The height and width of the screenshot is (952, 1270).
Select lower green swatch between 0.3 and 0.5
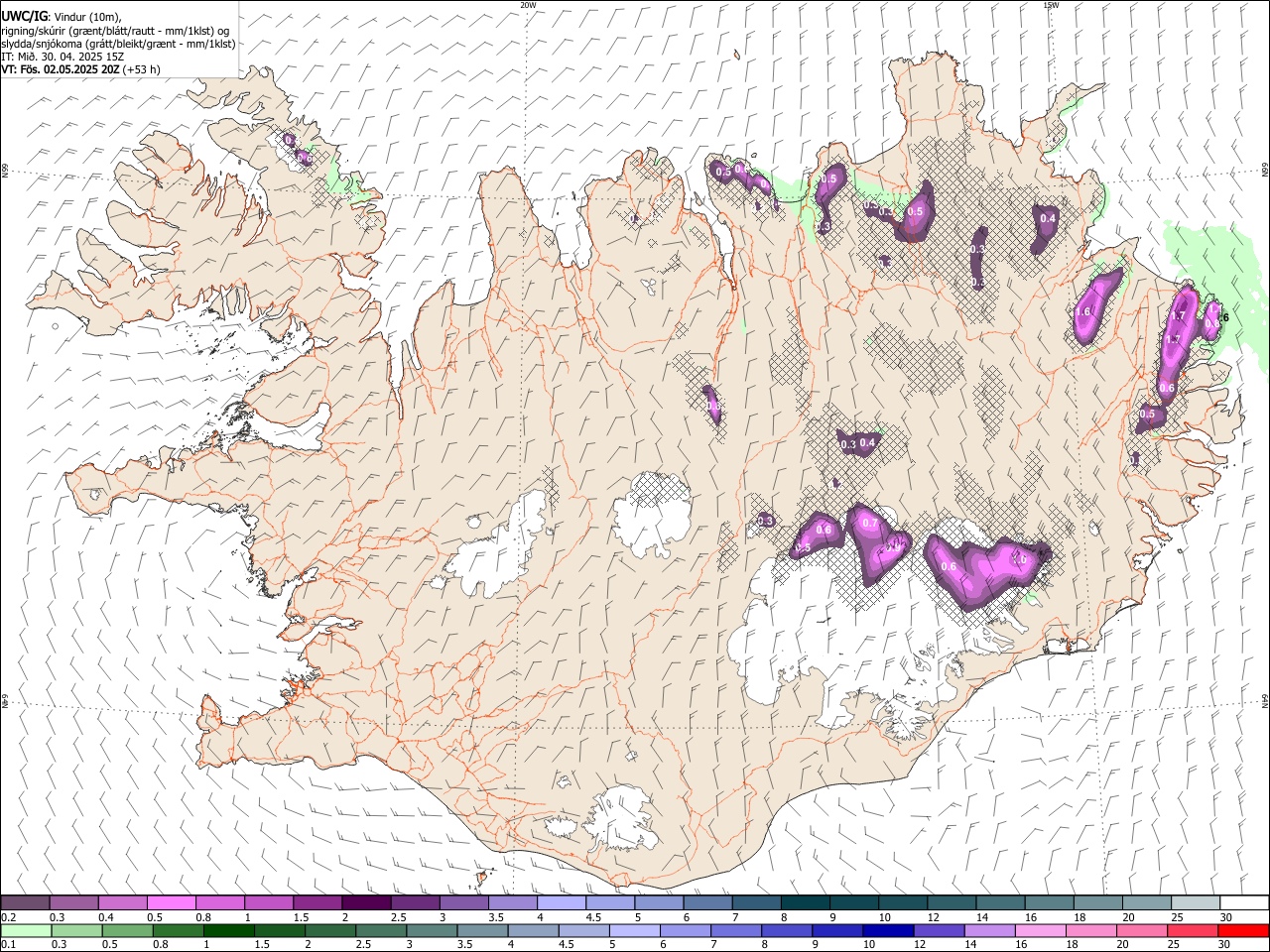(x=77, y=931)
